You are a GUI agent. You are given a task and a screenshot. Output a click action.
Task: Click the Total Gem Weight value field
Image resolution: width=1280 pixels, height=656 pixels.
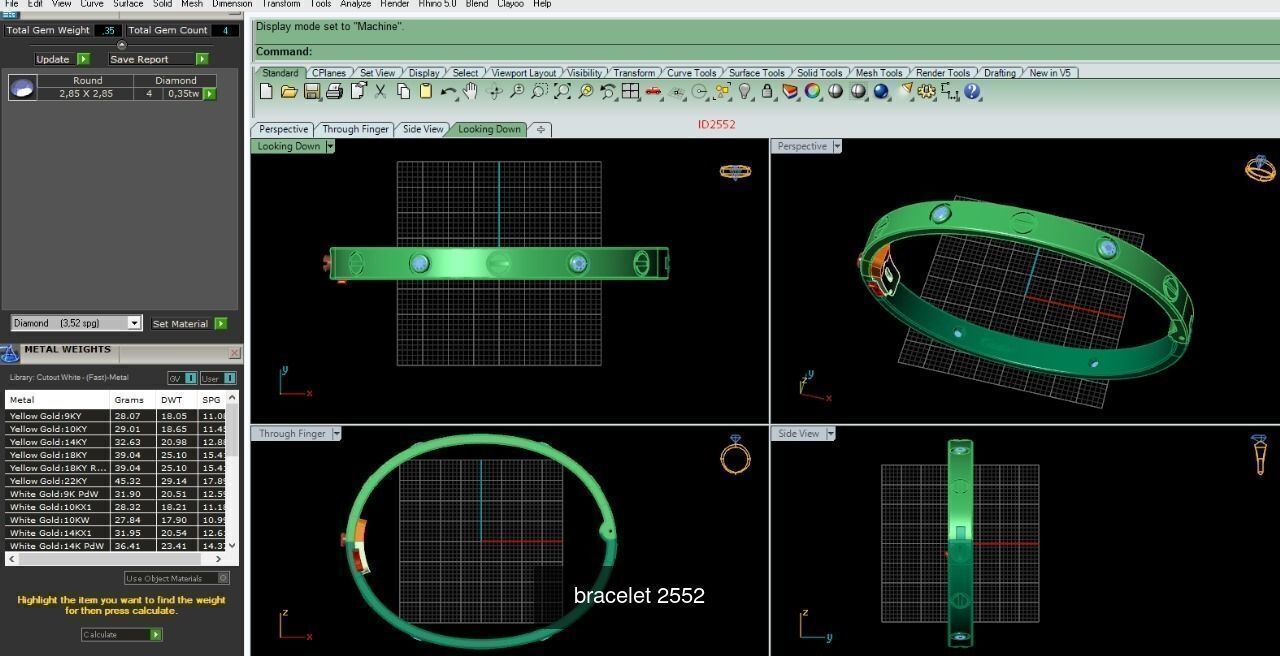click(108, 31)
